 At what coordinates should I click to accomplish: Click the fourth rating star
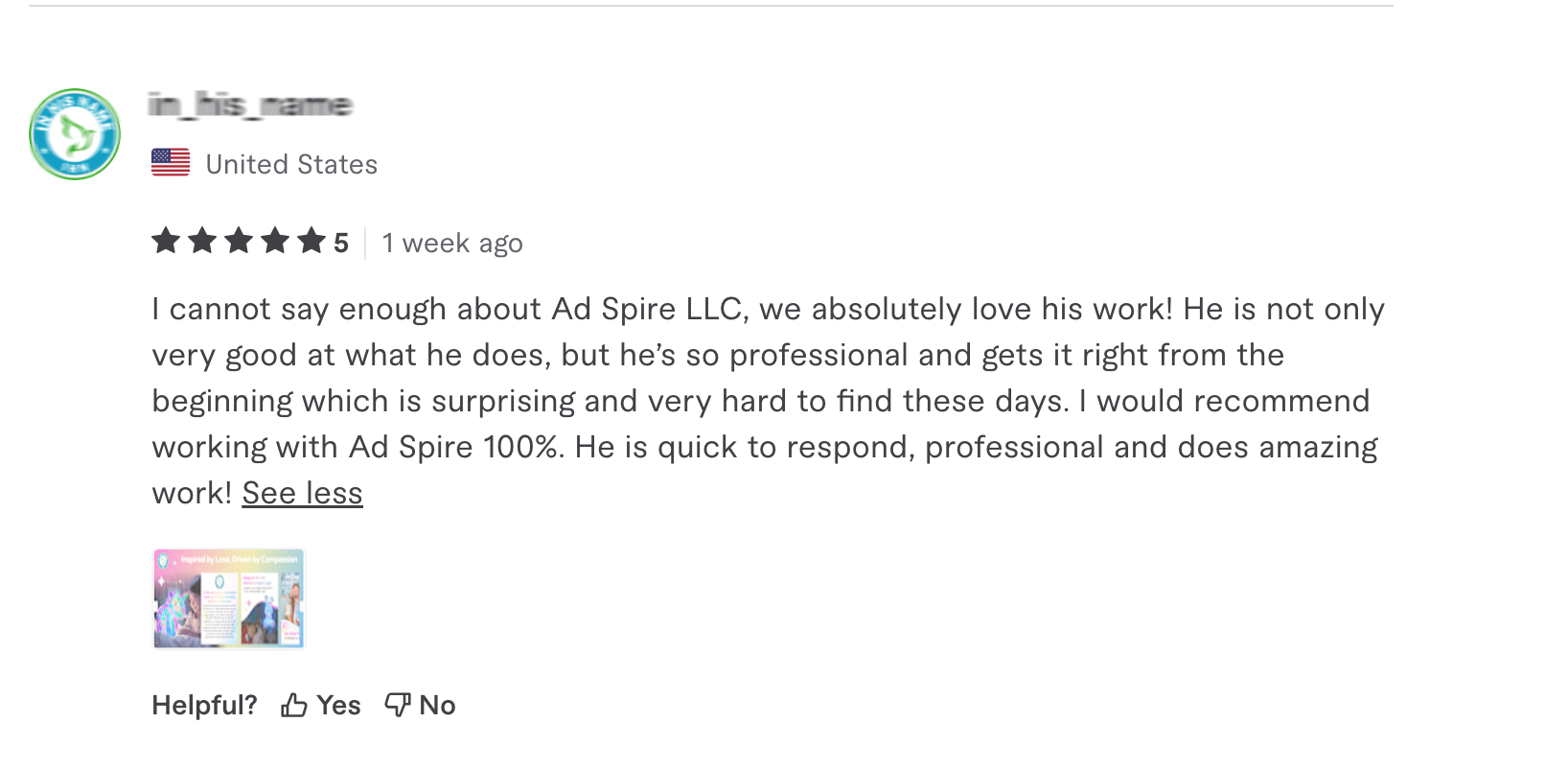point(275,241)
